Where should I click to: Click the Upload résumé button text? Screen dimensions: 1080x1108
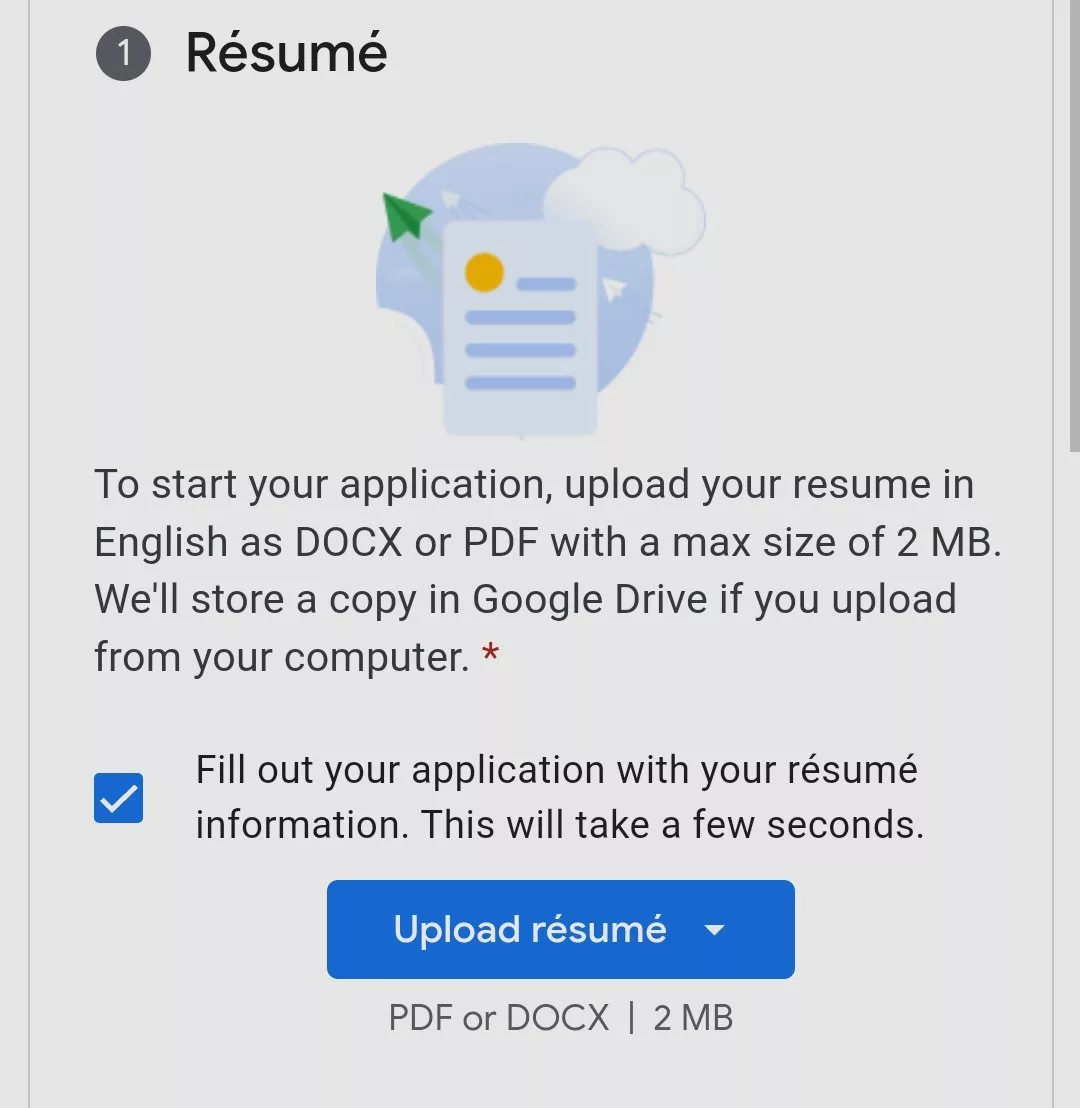pos(530,930)
